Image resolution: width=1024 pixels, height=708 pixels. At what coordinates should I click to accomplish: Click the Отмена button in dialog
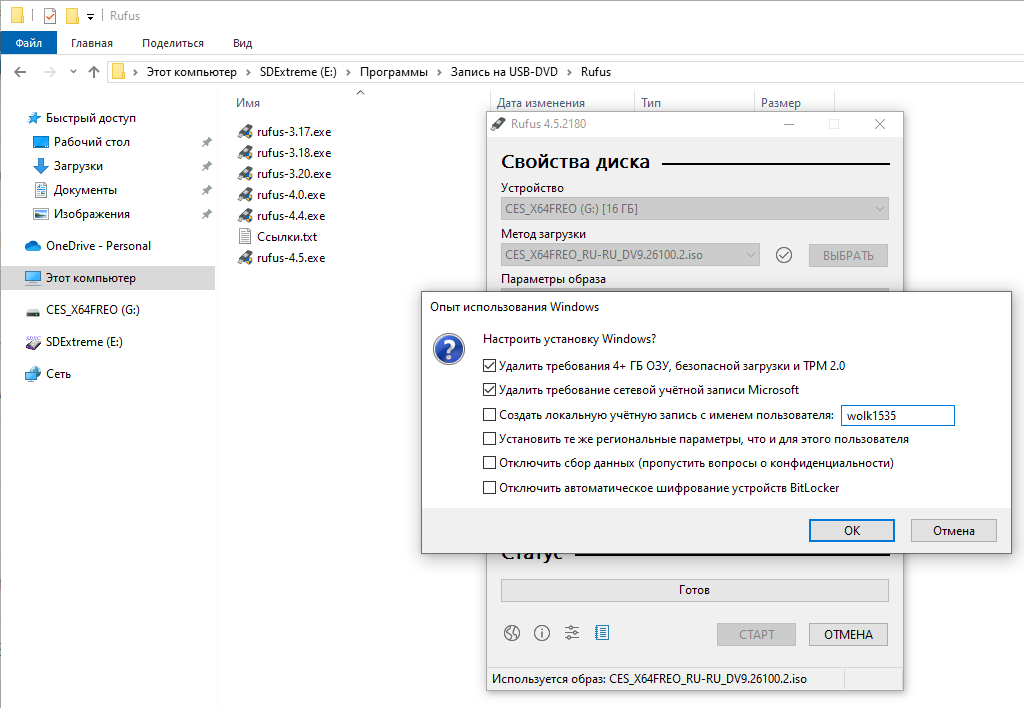pos(953,530)
